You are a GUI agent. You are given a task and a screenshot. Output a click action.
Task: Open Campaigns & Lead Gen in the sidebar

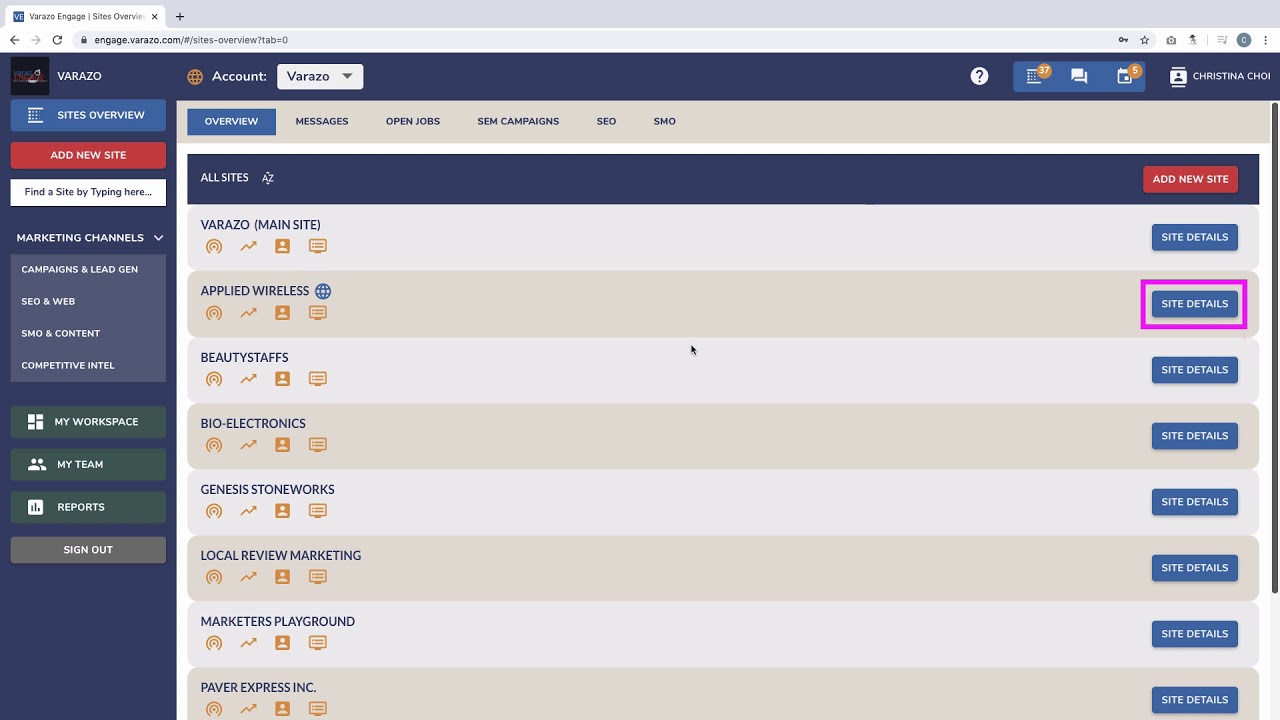tap(88, 269)
